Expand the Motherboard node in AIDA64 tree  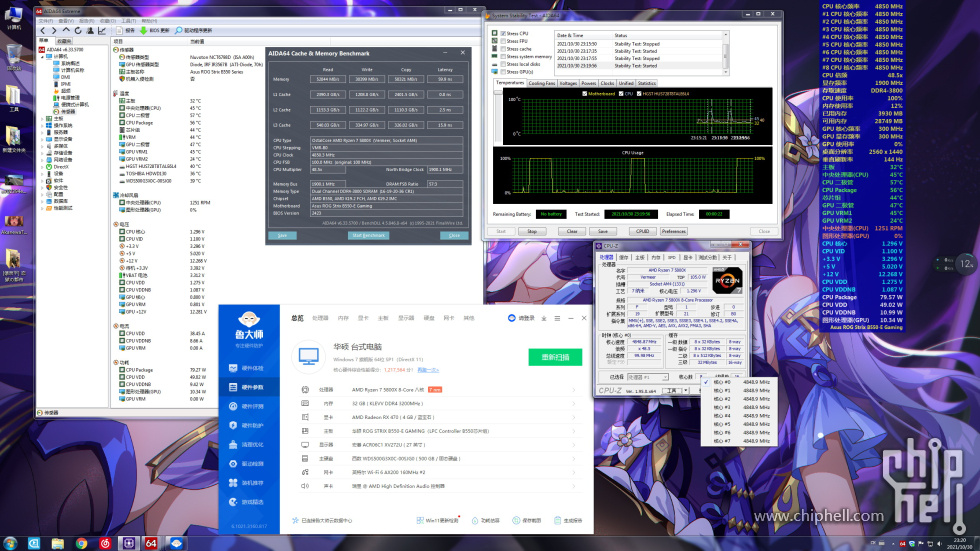tap(43, 118)
